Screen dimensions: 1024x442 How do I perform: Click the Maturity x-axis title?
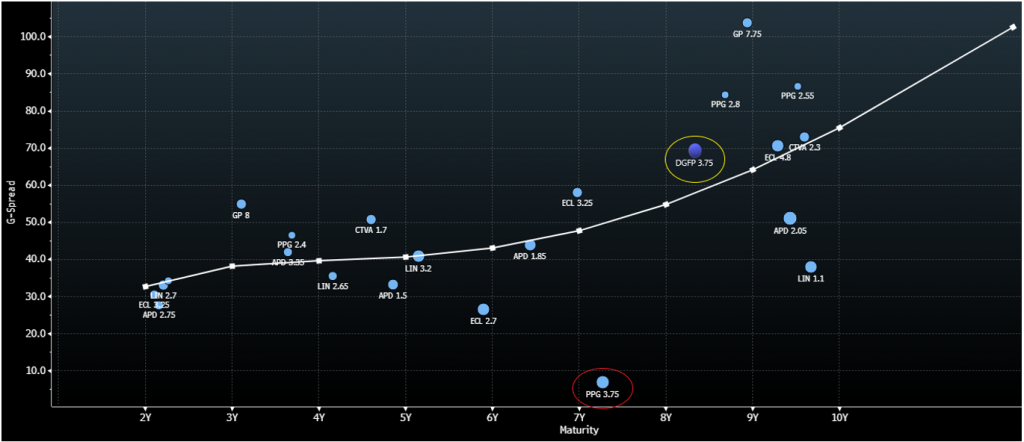pos(578,431)
